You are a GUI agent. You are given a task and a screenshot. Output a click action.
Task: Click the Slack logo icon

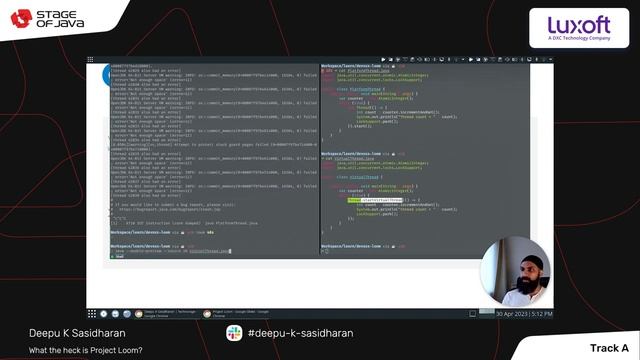[x=234, y=333]
